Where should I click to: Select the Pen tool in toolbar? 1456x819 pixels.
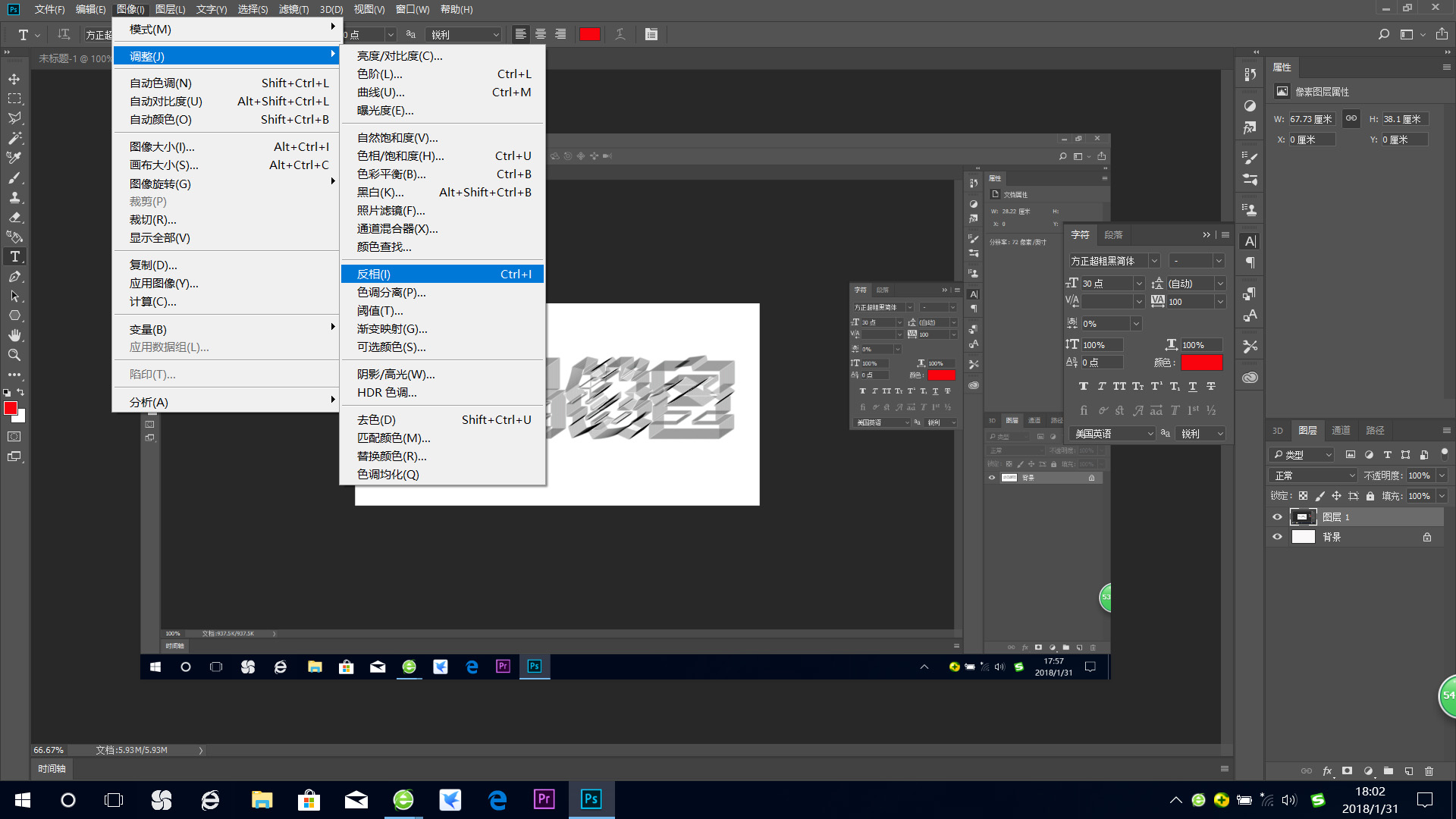coord(14,277)
